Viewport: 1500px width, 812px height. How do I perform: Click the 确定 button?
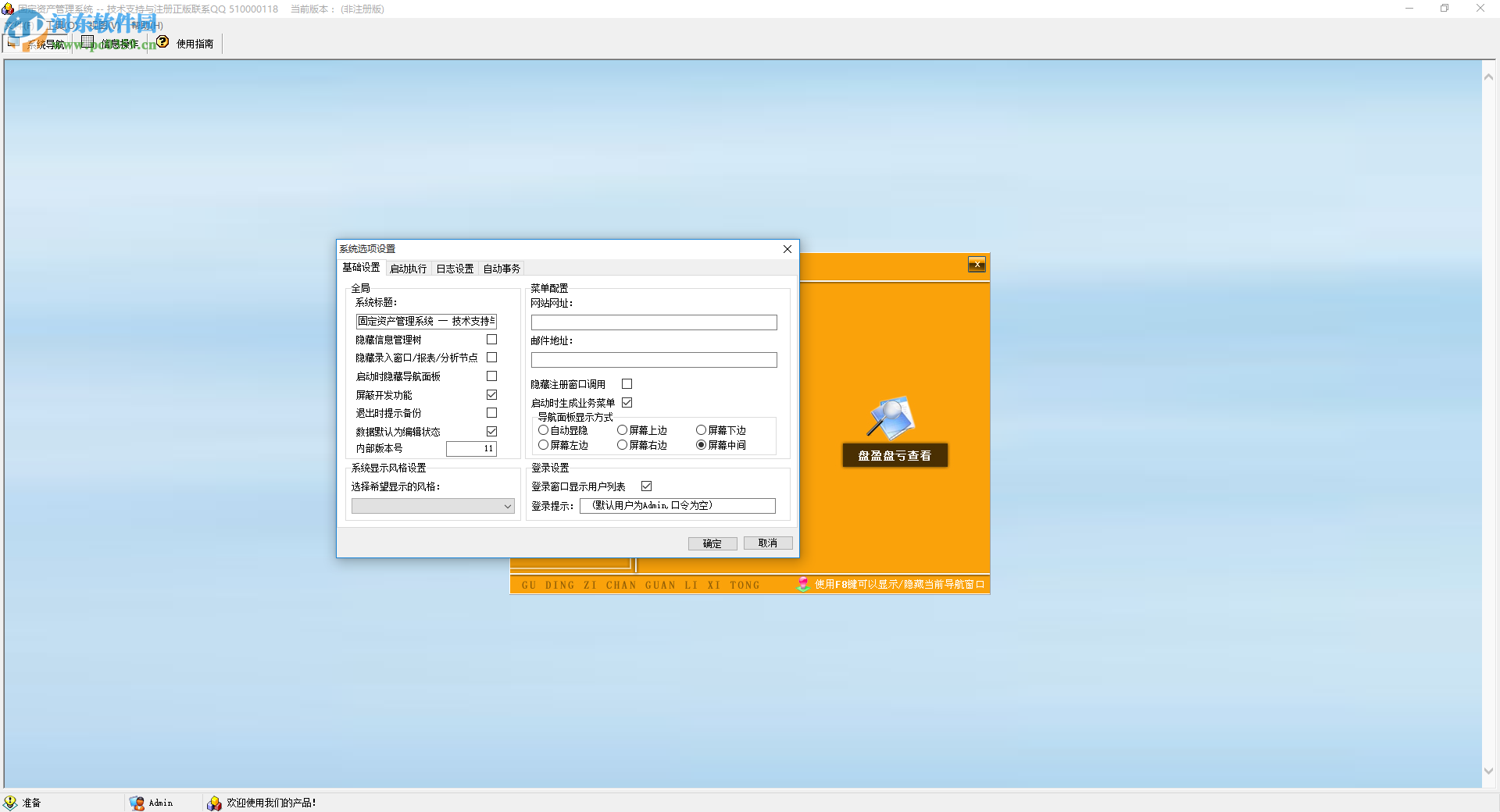click(x=712, y=543)
